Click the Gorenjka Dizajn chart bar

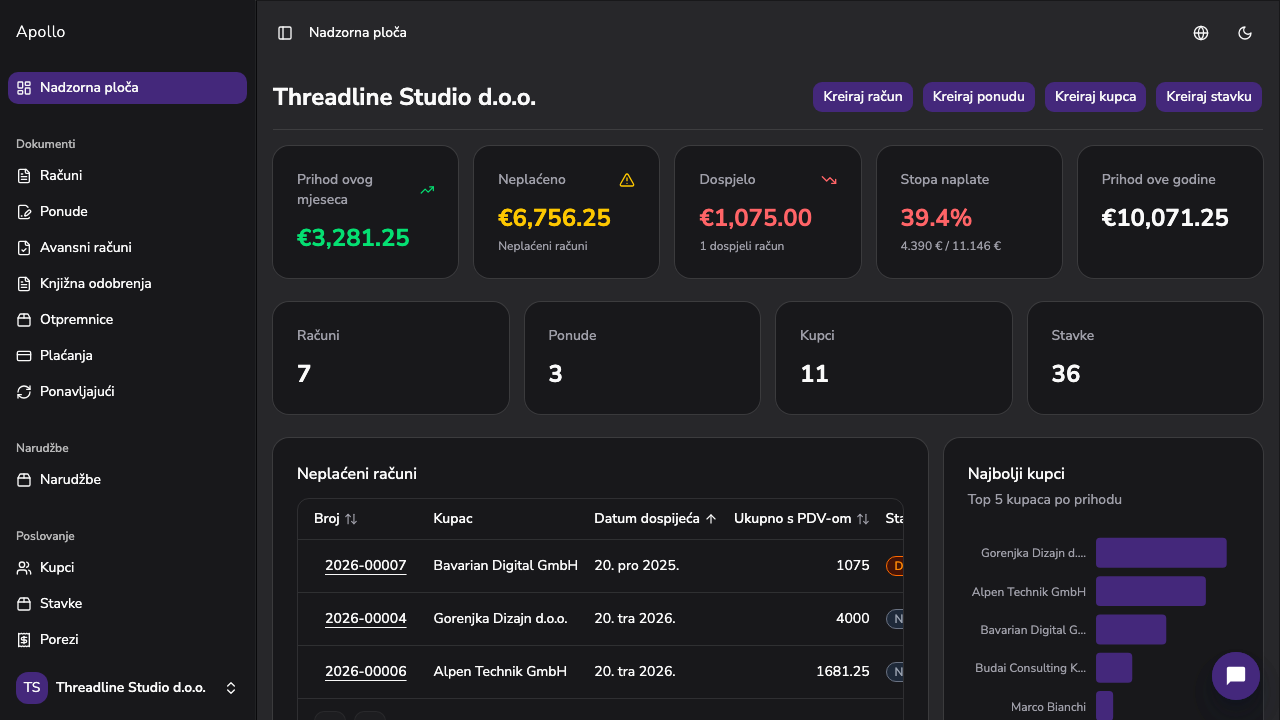pos(1161,553)
